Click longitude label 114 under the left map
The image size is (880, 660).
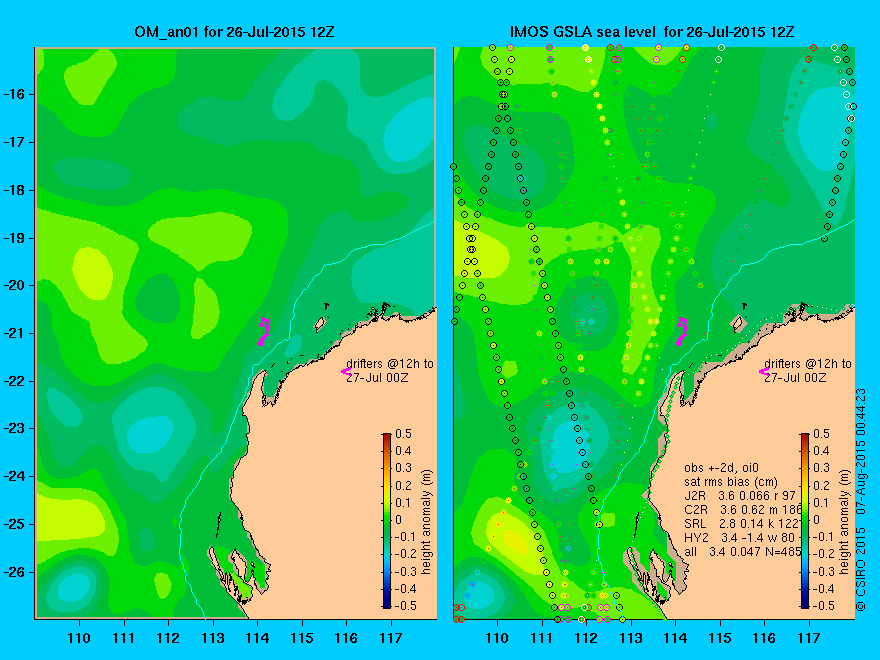[x=257, y=638]
